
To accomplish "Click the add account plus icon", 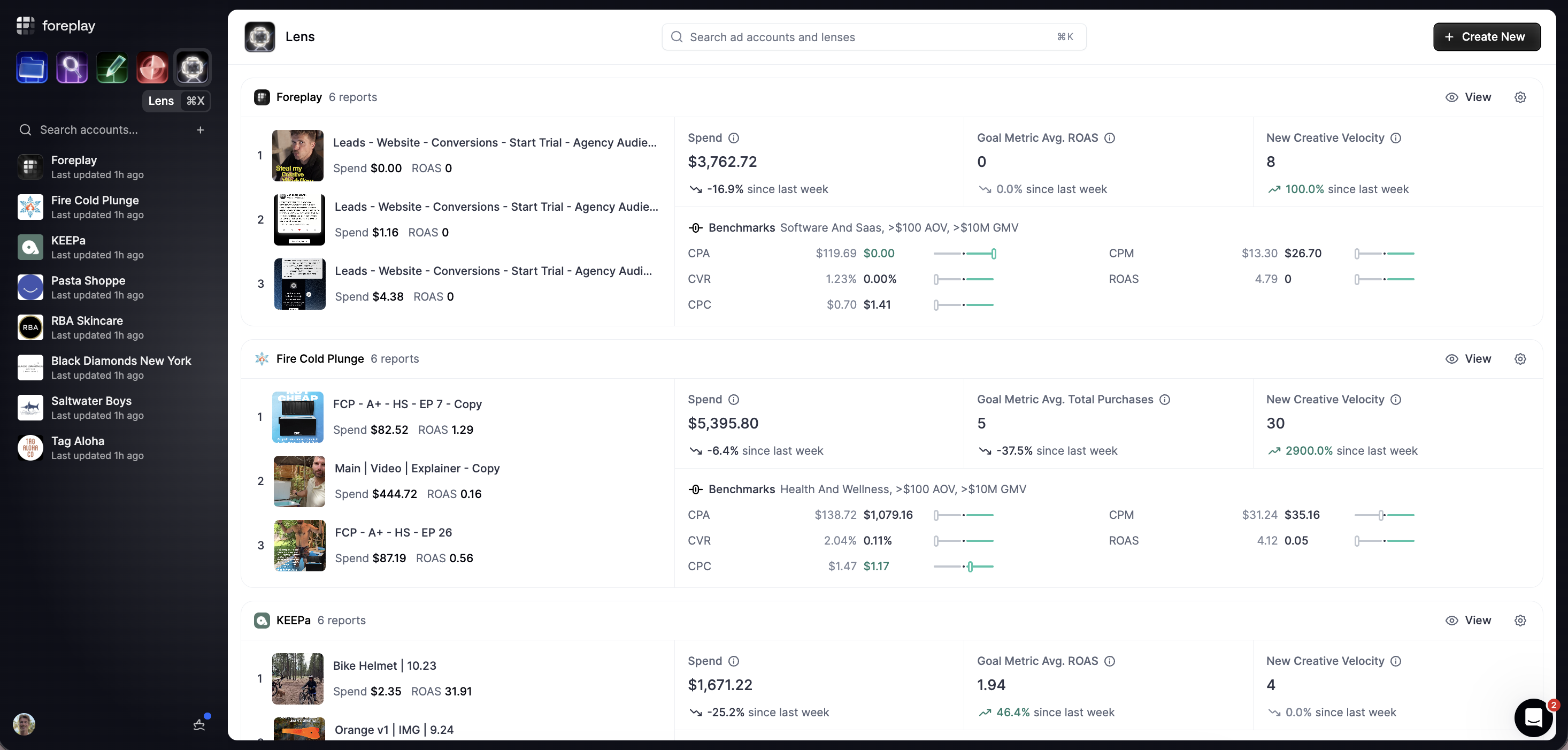I will pos(200,129).
